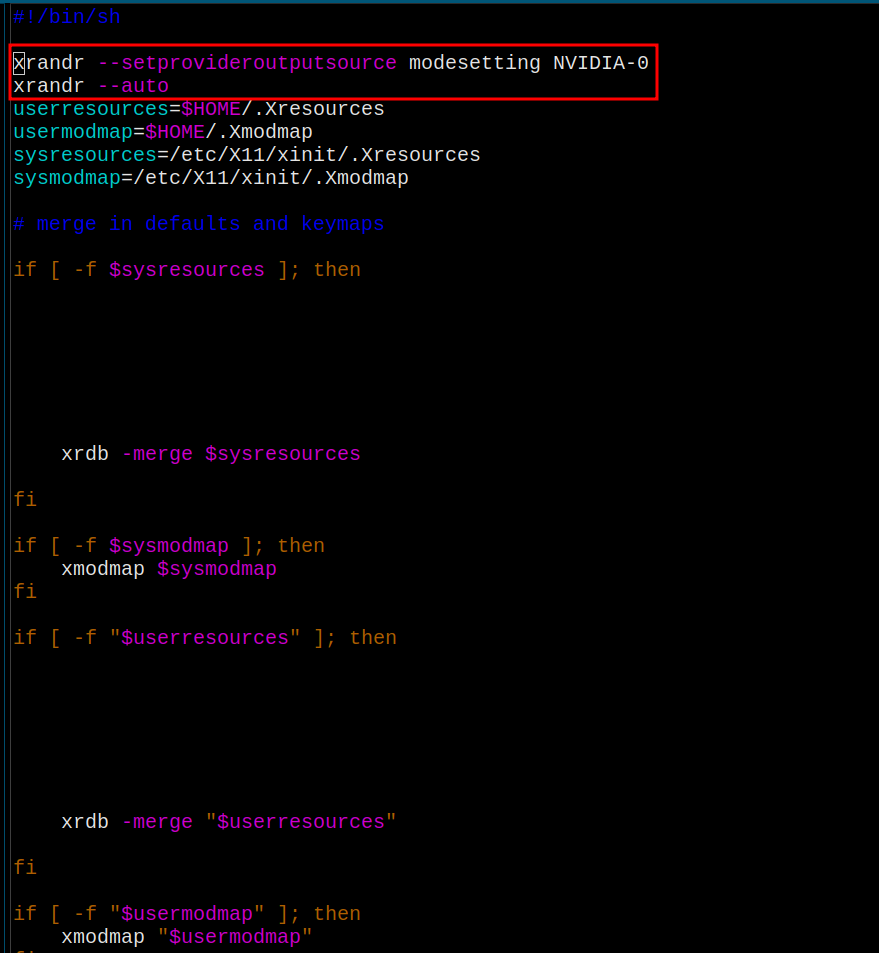This screenshot has height=953, width=879.
Task: Click the fi after xrdb -merge $sysresources
Action: pos(25,500)
